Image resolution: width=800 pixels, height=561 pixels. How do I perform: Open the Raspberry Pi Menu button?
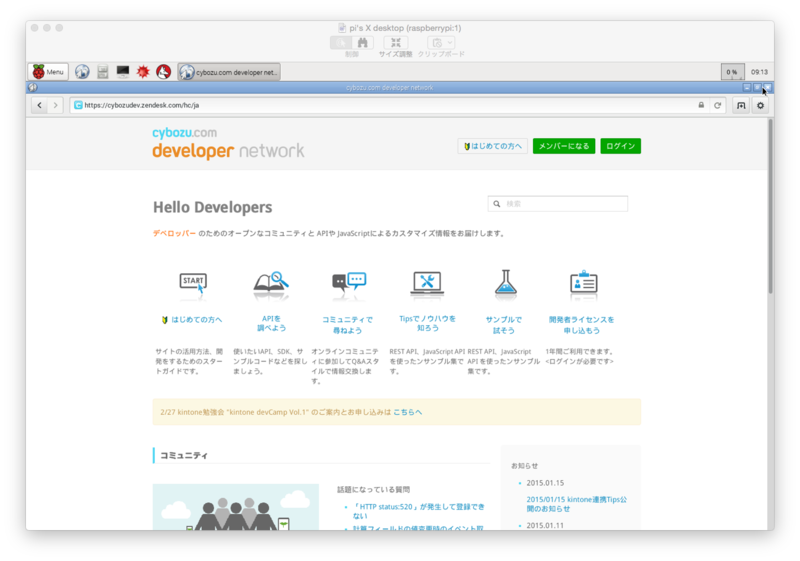click(x=48, y=72)
